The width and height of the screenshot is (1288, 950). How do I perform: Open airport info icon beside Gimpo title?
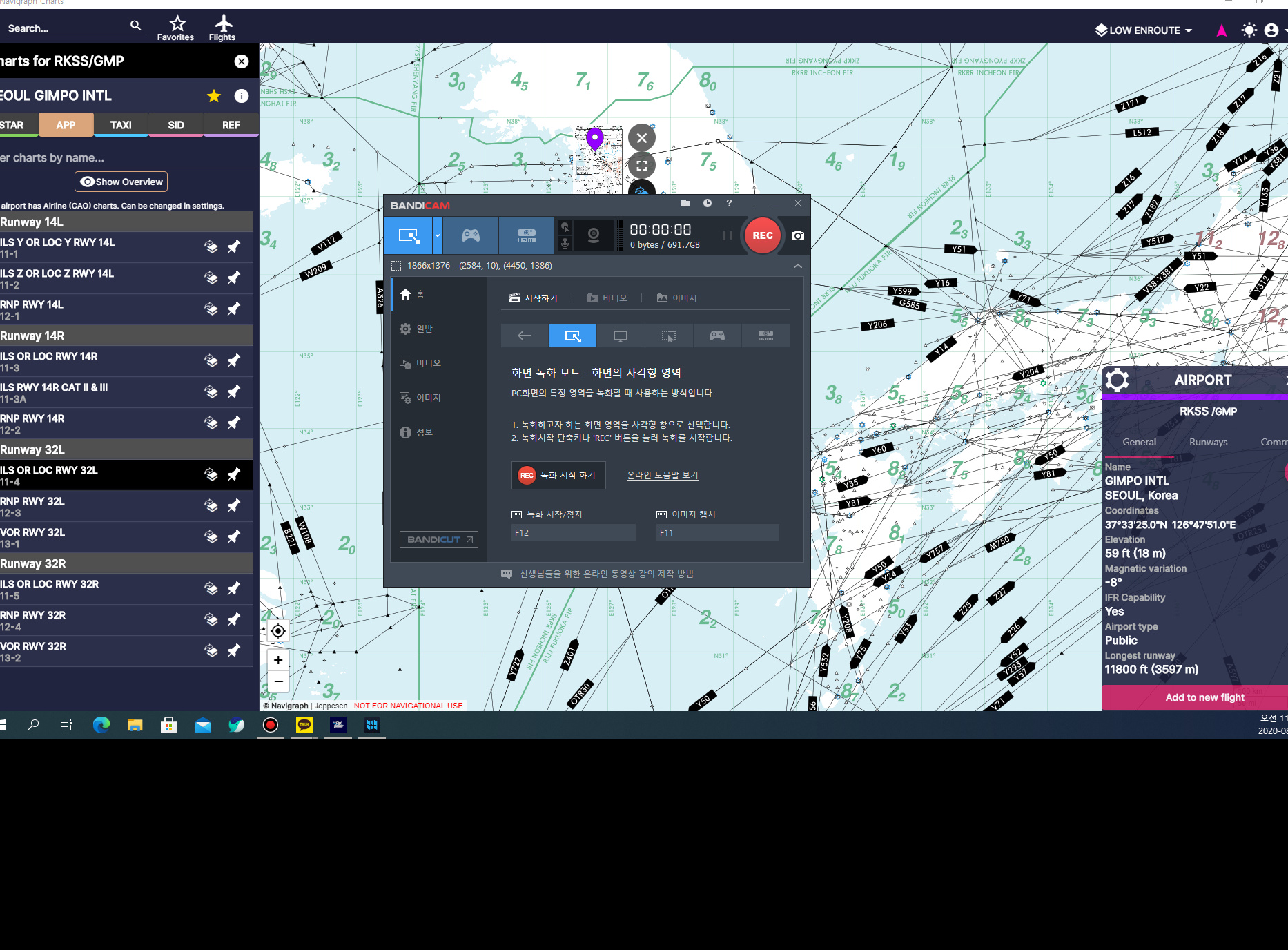[x=242, y=96]
